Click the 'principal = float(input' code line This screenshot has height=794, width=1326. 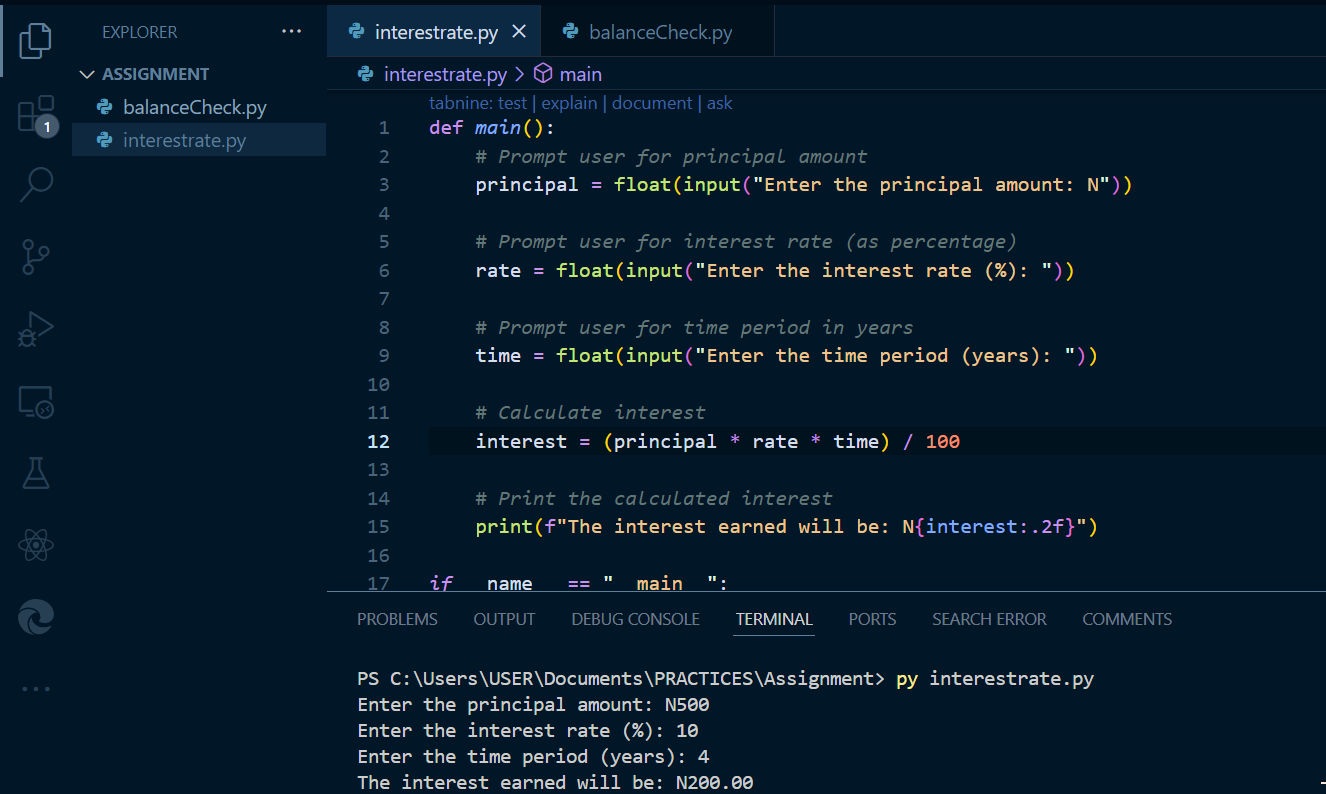click(x=803, y=185)
